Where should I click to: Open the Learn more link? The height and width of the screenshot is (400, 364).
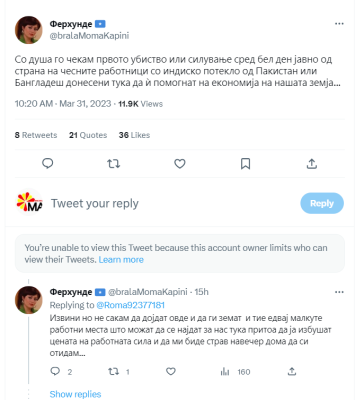[x=121, y=259]
